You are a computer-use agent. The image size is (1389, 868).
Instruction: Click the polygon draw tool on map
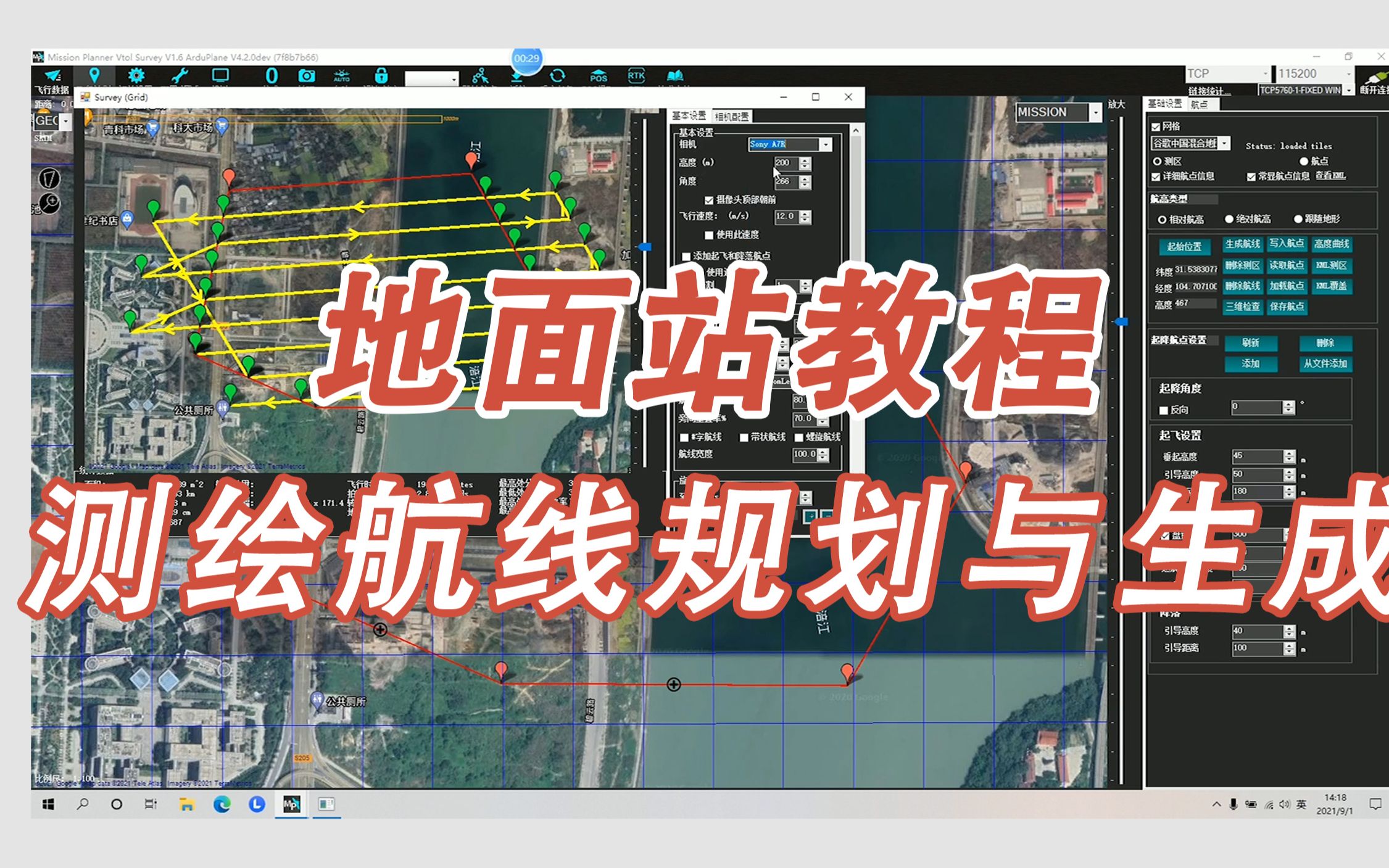[x=49, y=178]
